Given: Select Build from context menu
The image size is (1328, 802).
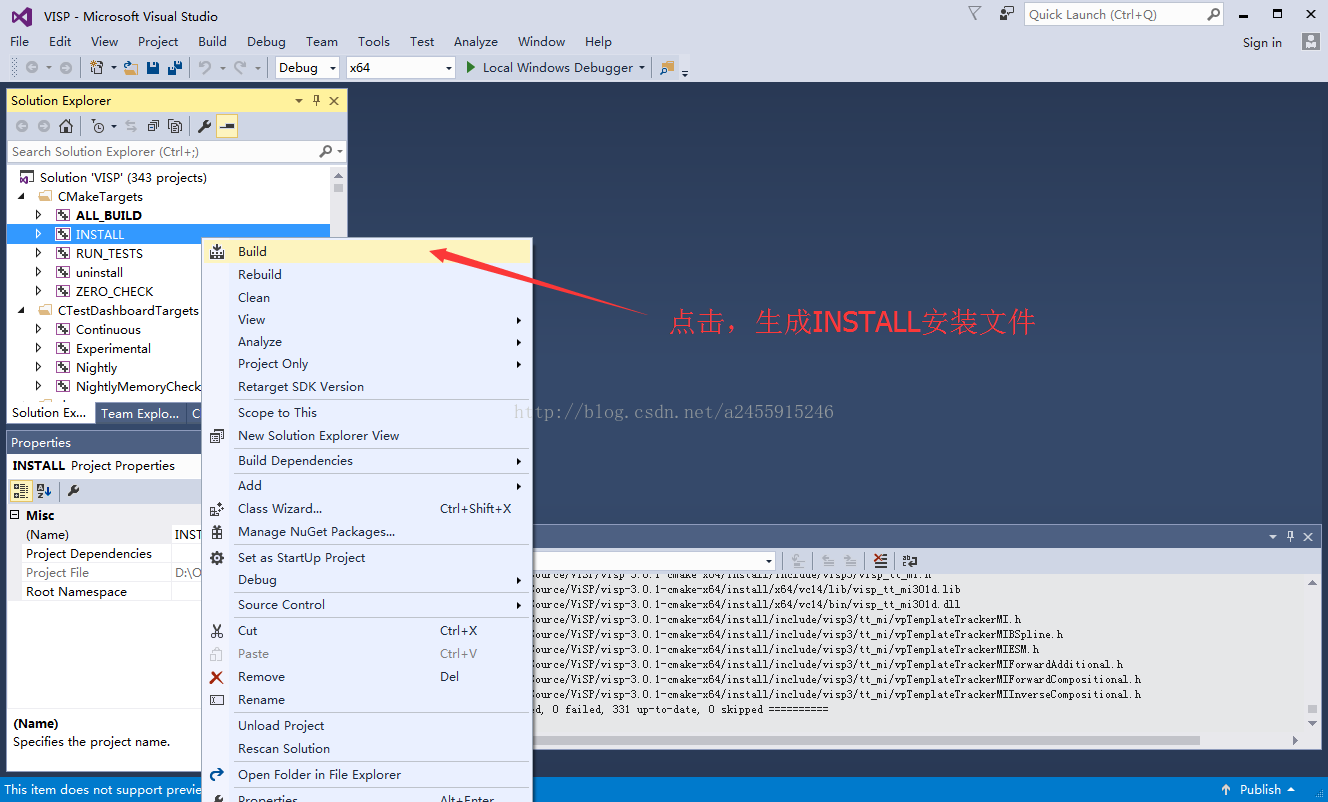Looking at the screenshot, I should click(367, 252).
